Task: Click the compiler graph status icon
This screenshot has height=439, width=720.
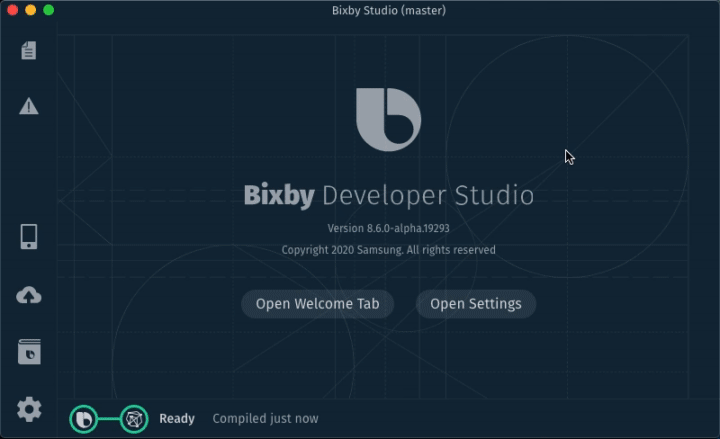Action: [x=134, y=419]
